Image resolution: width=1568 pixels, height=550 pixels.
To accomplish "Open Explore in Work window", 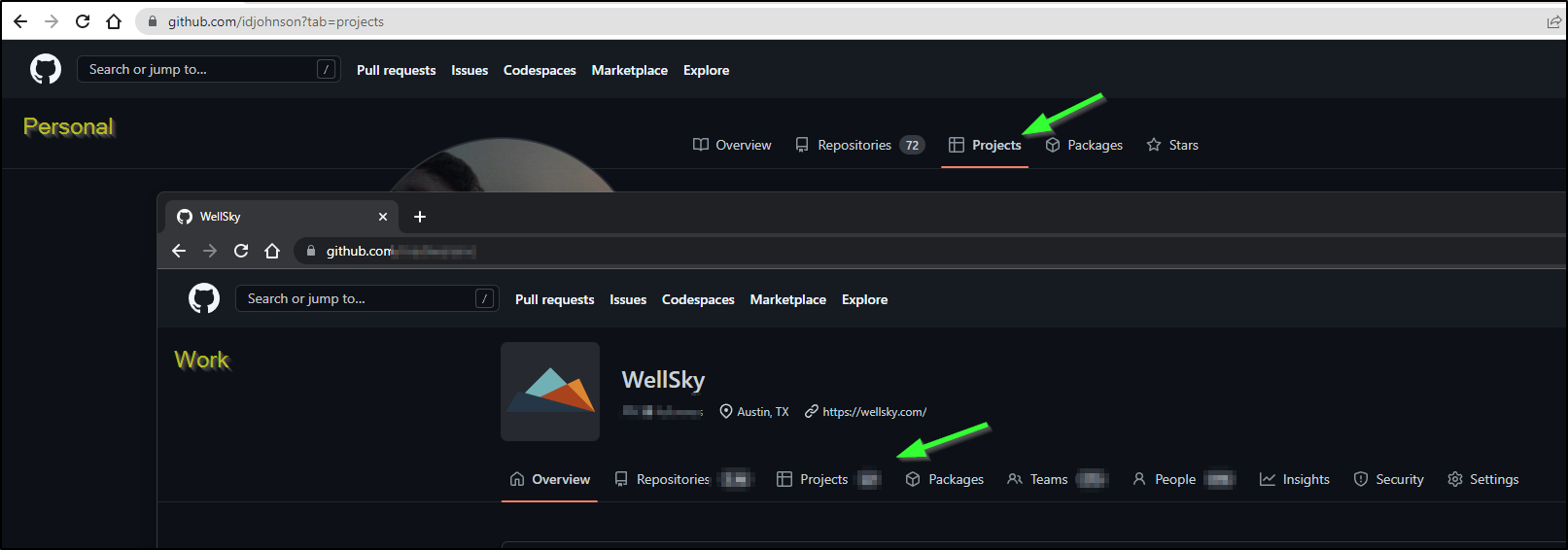I will click(864, 299).
